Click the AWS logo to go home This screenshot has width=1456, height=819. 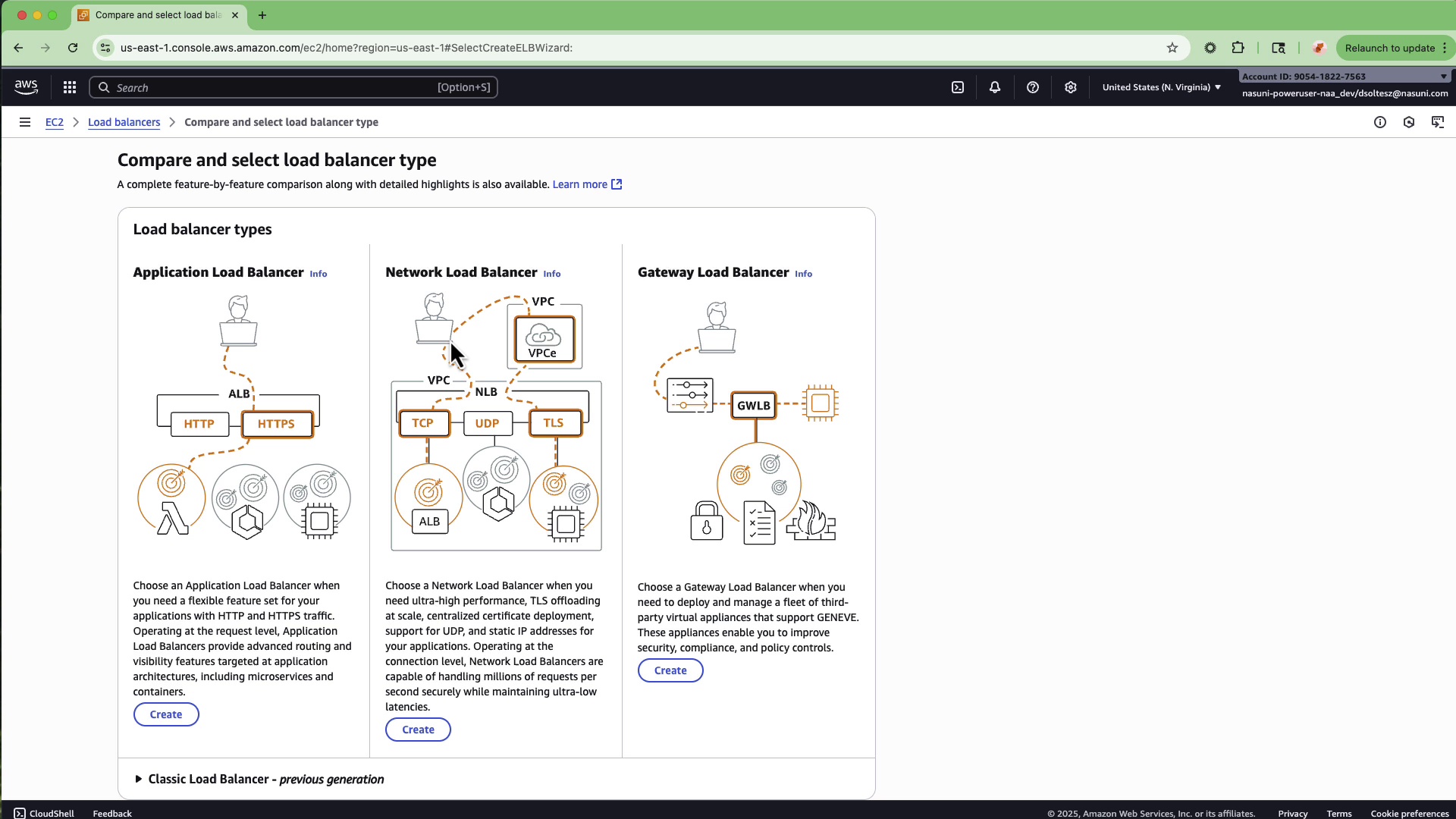(26, 86)
